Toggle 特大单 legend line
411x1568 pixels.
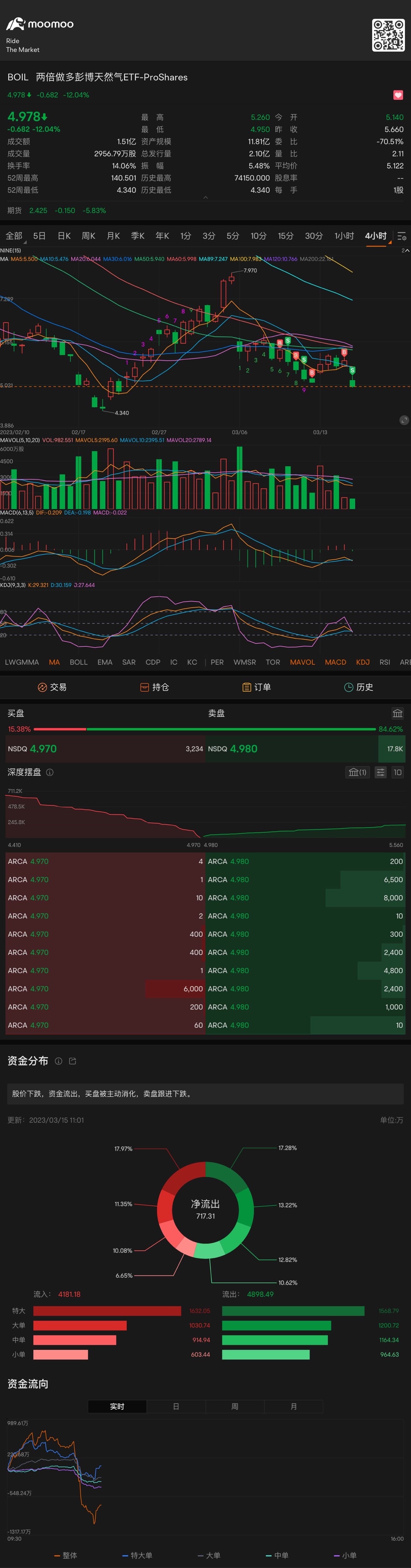[137, 1555]
